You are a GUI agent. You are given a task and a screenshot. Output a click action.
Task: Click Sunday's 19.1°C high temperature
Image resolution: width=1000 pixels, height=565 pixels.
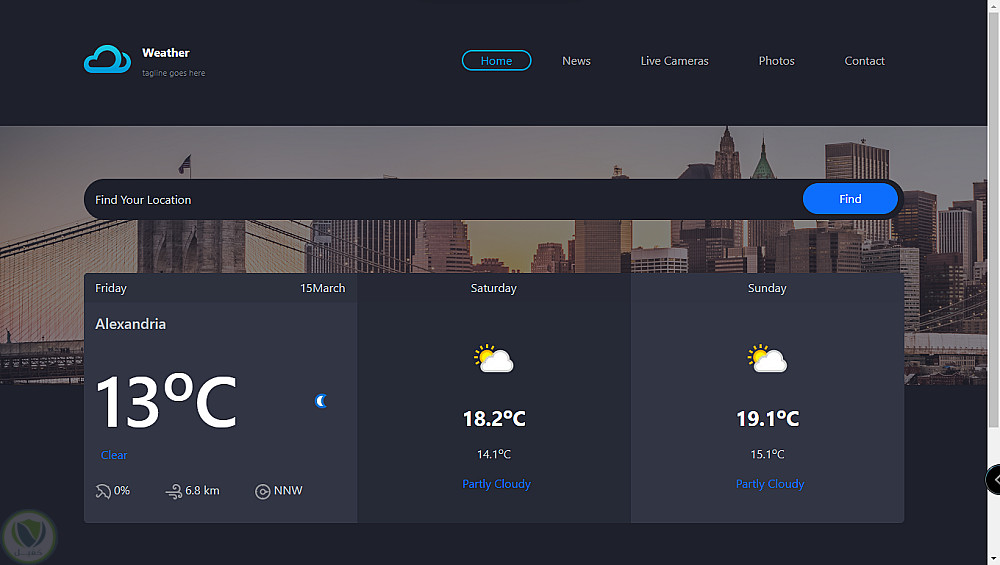768,419
